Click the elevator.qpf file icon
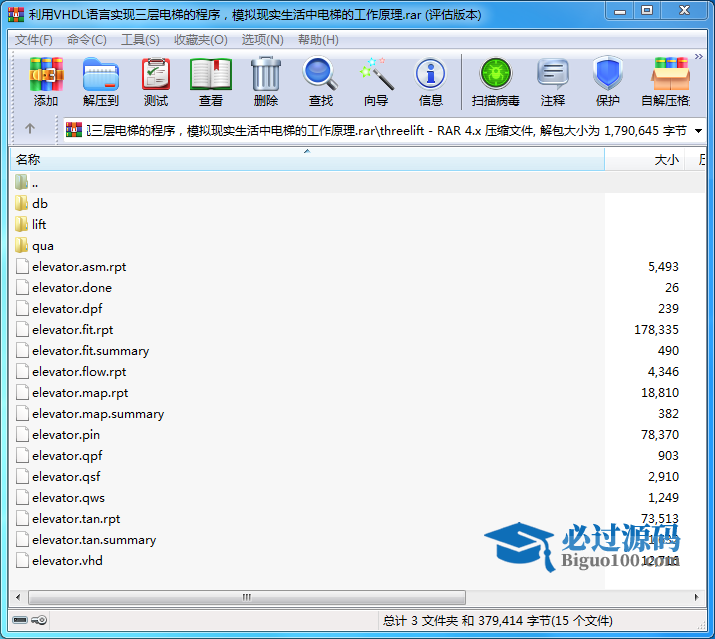The height and width of the screenshot is (639, 715). [x=22, y=455]
